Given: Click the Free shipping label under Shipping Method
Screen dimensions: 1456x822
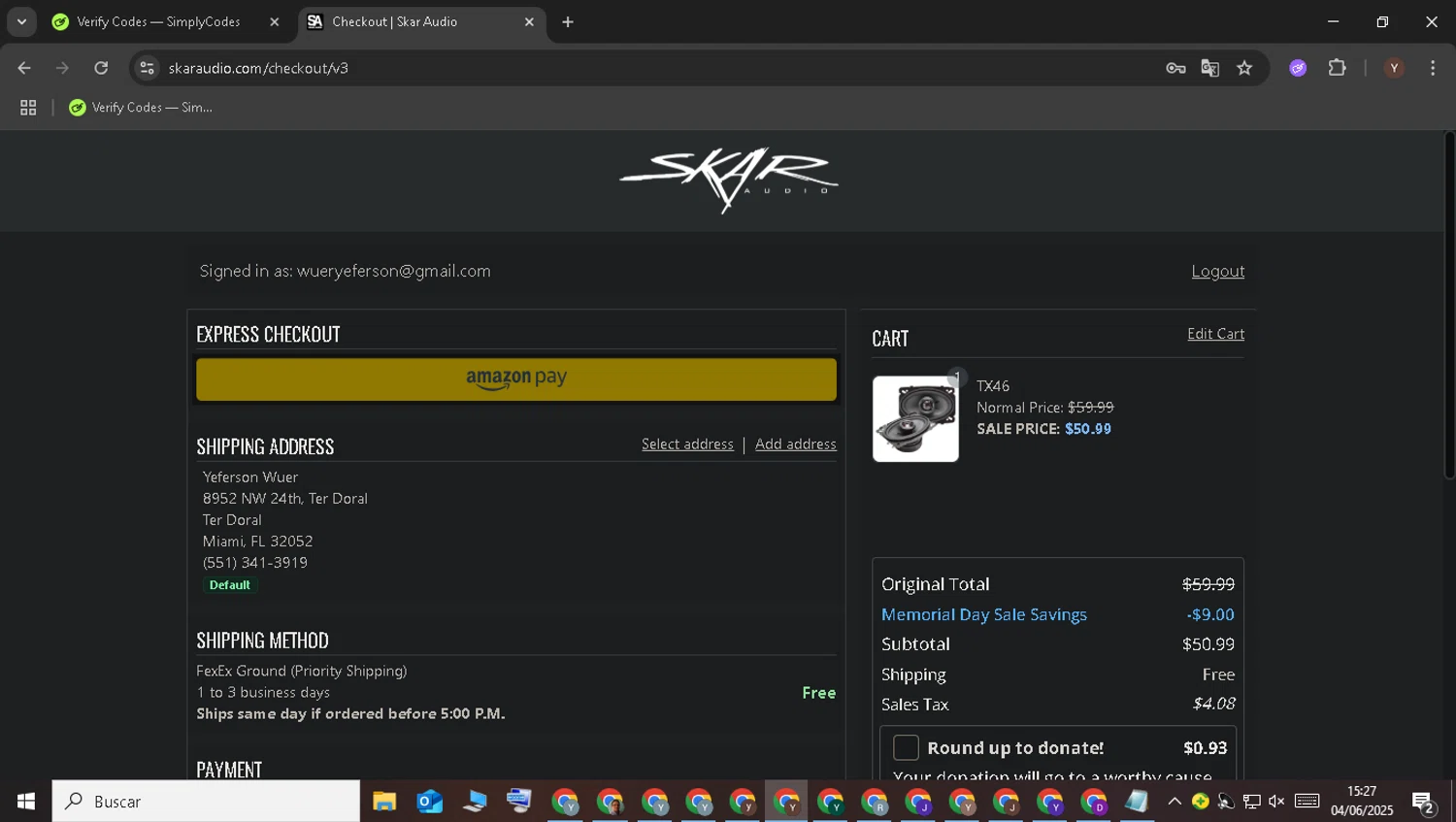Looking at the screenshot, I should click(x=818, y=692).
